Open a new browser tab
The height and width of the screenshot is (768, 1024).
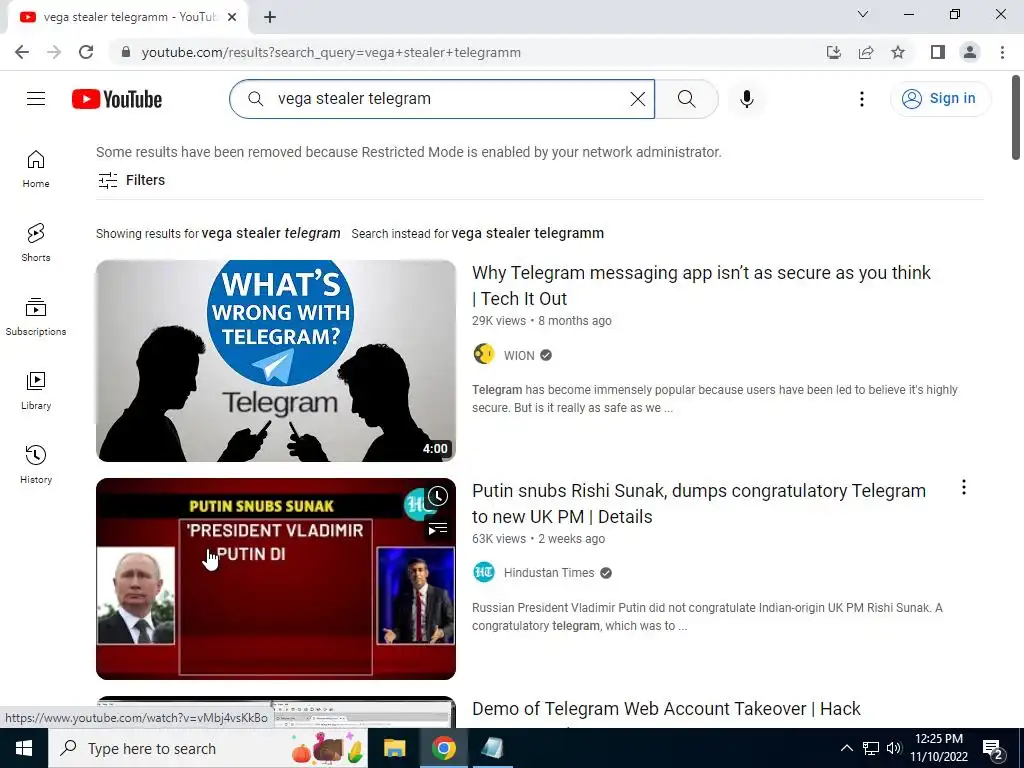point(270,17)
